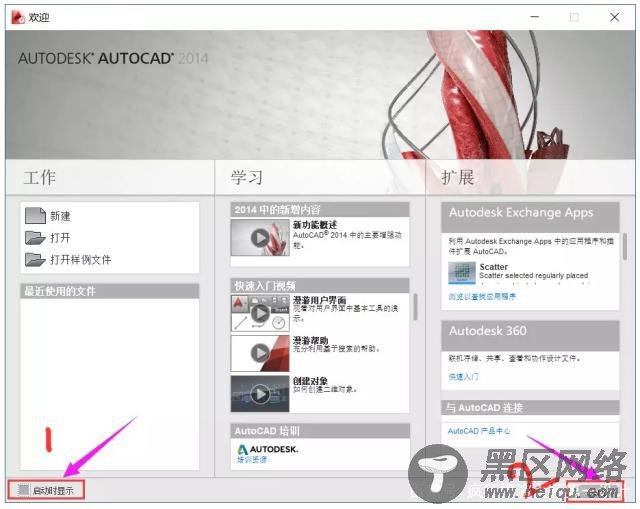Click the New drawing document icon
640x509 pixels.
[x=35, y=216]
